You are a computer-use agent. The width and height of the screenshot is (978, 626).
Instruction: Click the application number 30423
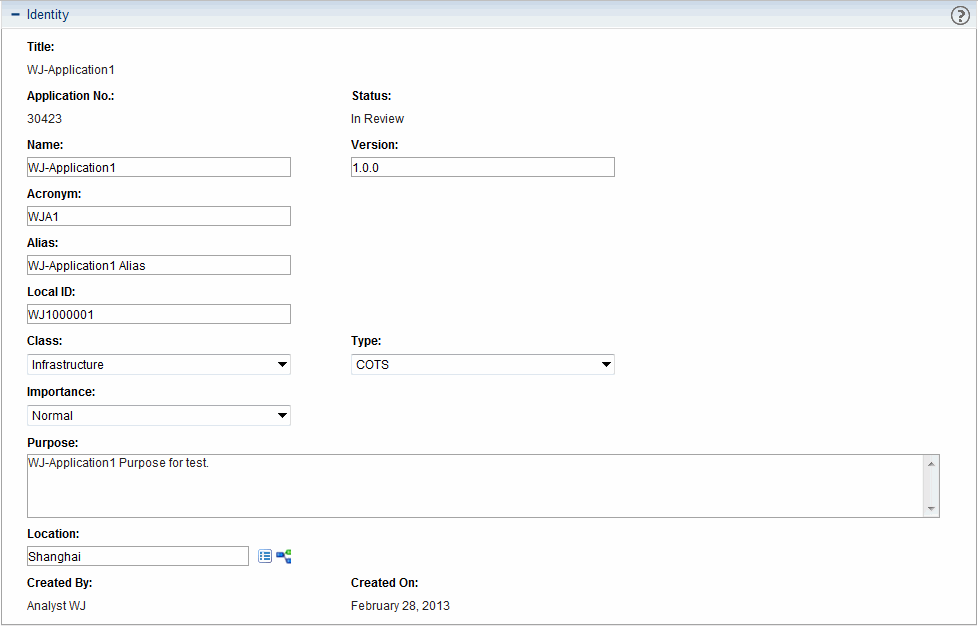click(x=45, y=119)
